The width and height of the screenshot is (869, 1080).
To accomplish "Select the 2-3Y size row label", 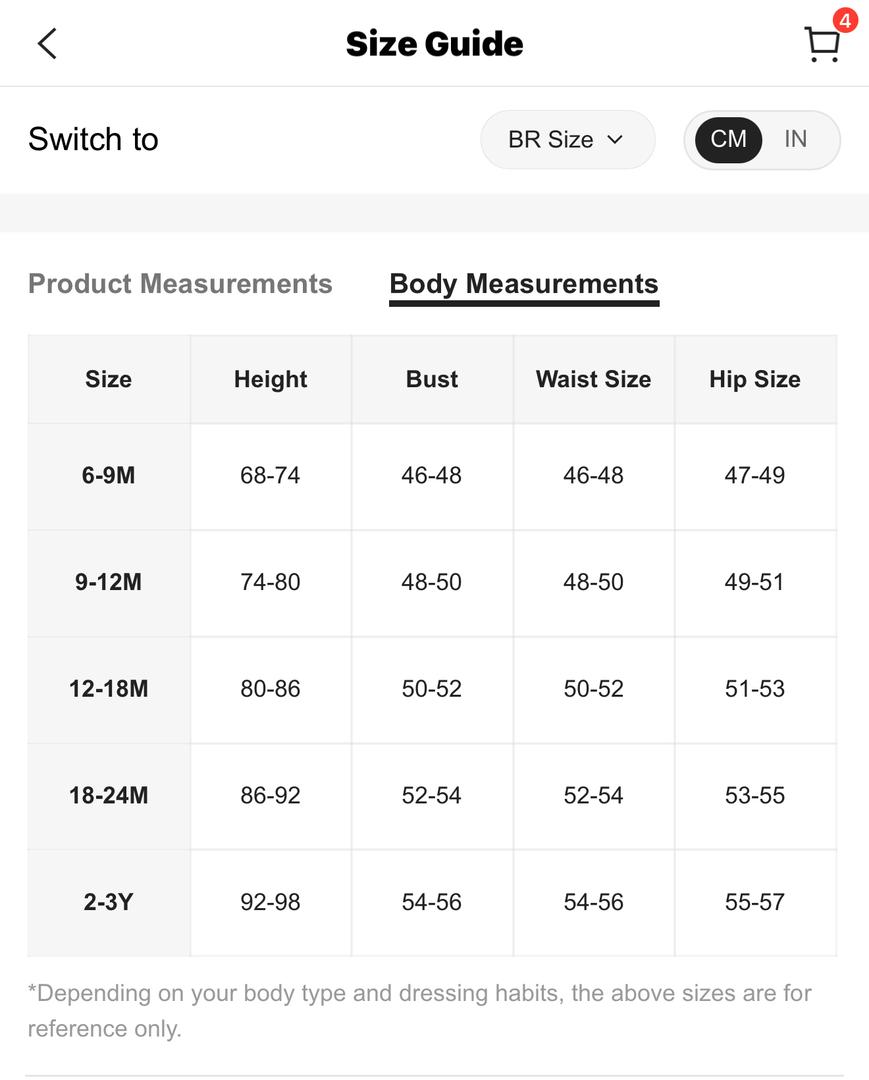I will tap(109, 902).
